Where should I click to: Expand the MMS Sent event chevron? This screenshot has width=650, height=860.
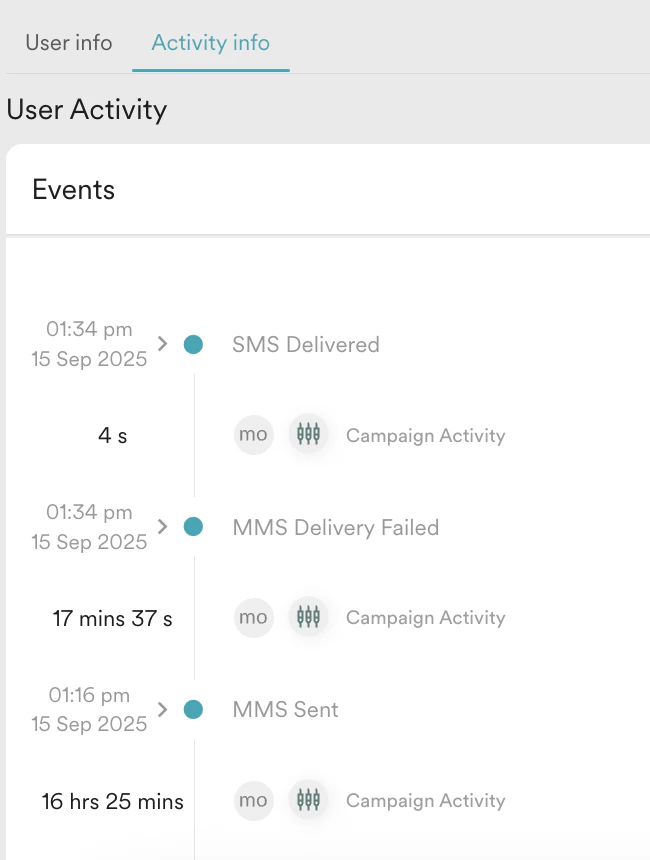161,710
